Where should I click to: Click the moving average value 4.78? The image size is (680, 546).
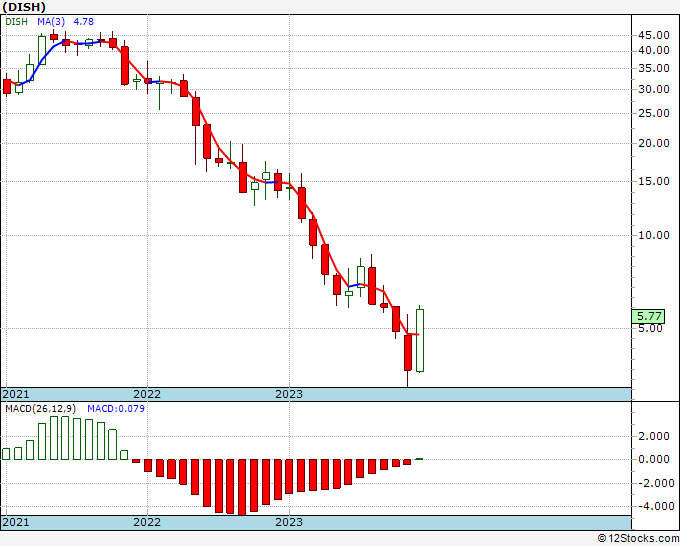[x=83, y=21]
